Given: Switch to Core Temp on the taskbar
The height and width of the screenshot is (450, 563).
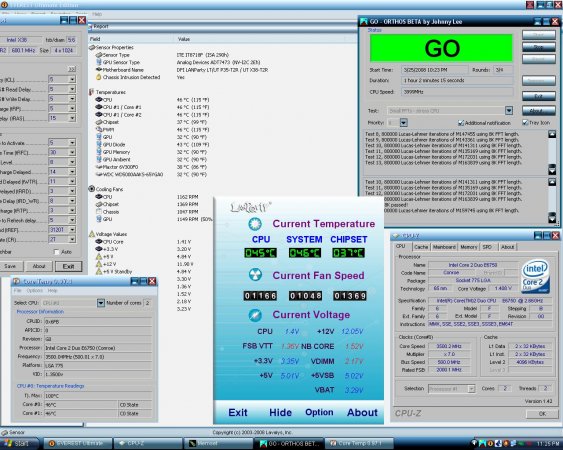Looking at the screenshot, I should point(359,444).
